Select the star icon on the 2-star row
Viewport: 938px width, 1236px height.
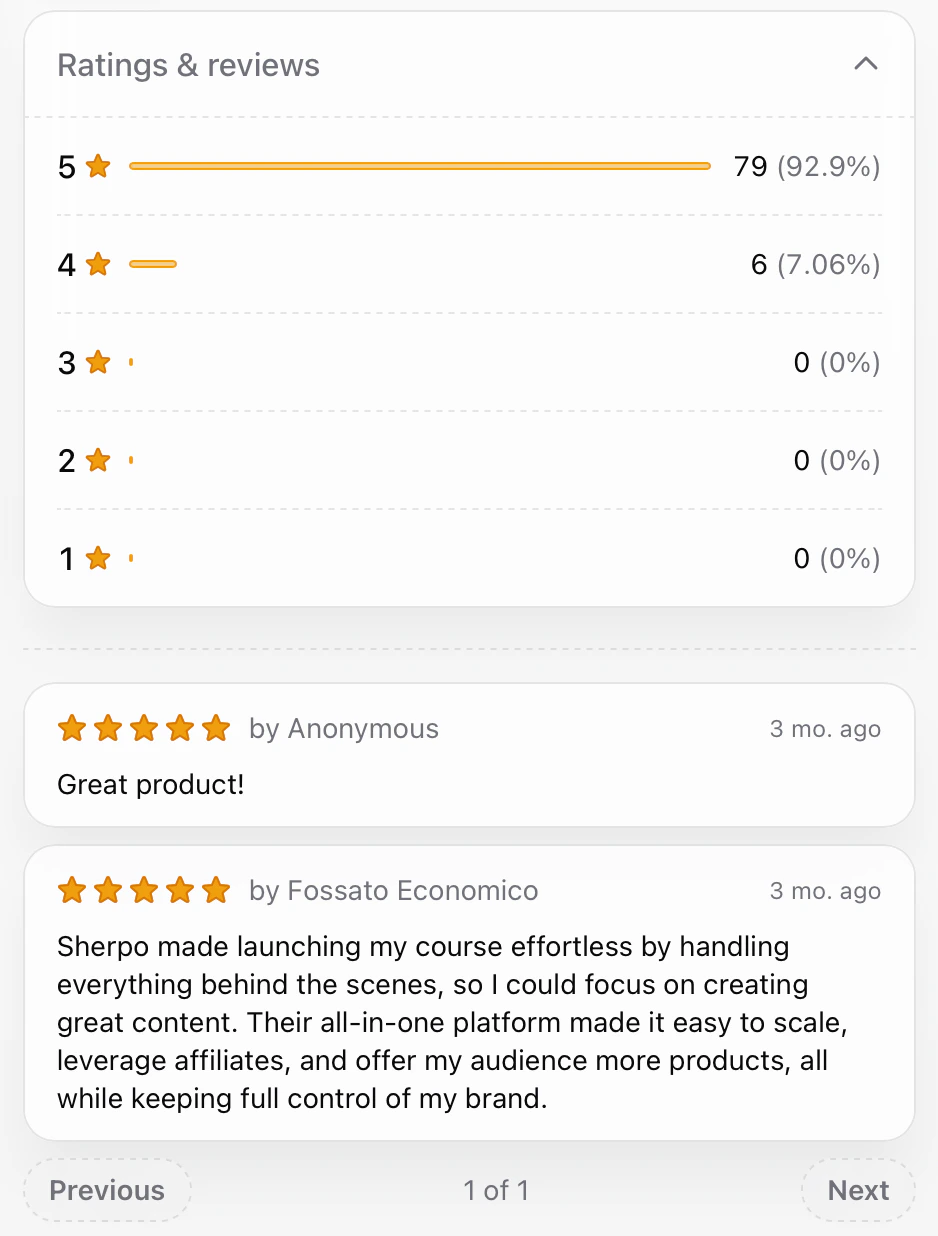coord(97,460)
